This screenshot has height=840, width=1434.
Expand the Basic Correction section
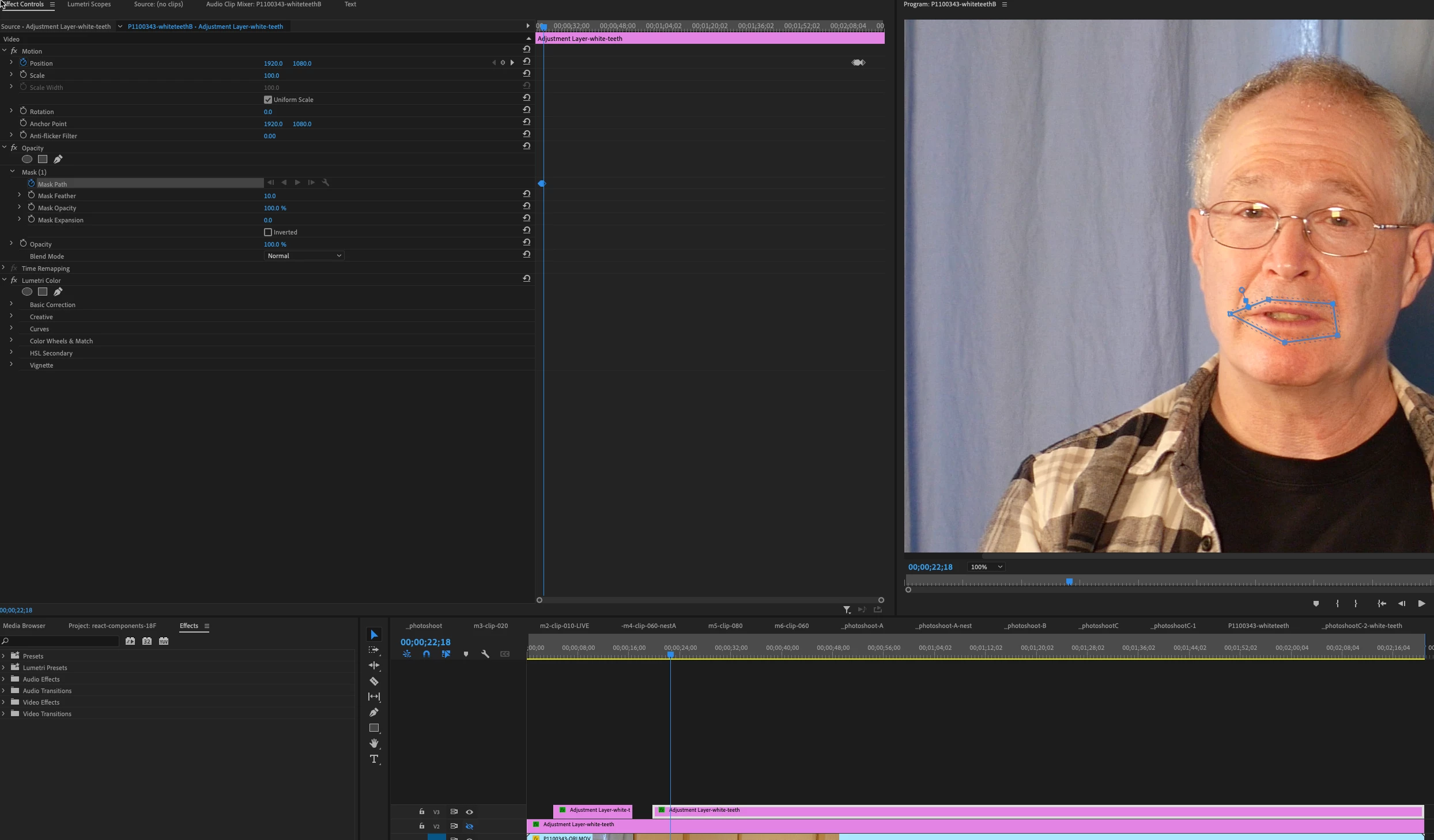(x=11, y=304)
